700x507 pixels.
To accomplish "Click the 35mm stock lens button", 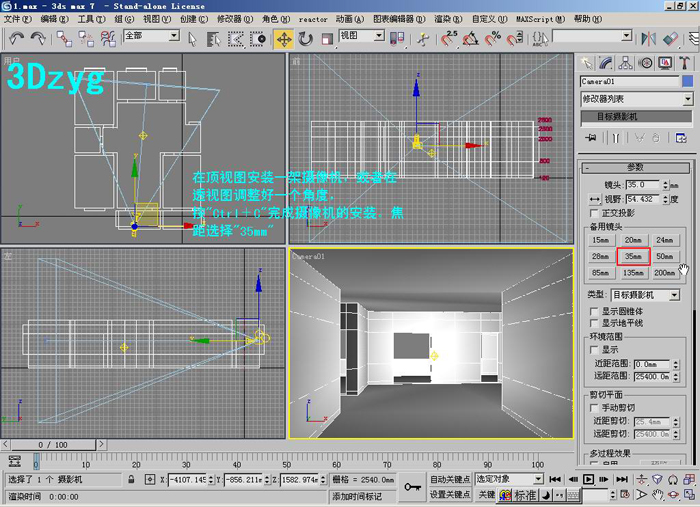I will point(633,256).
